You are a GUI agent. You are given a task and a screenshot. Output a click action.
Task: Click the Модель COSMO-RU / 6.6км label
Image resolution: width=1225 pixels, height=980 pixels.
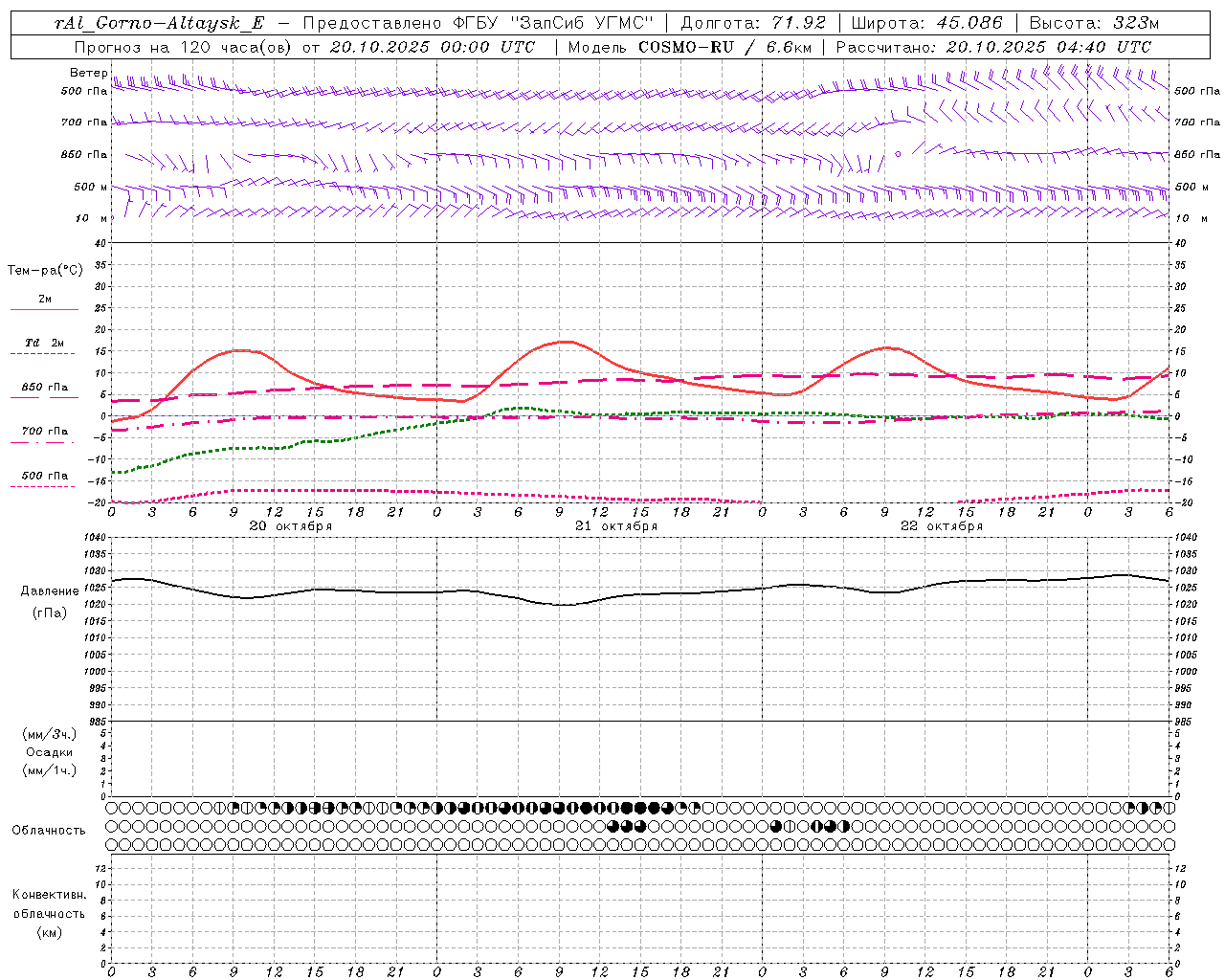689,47
